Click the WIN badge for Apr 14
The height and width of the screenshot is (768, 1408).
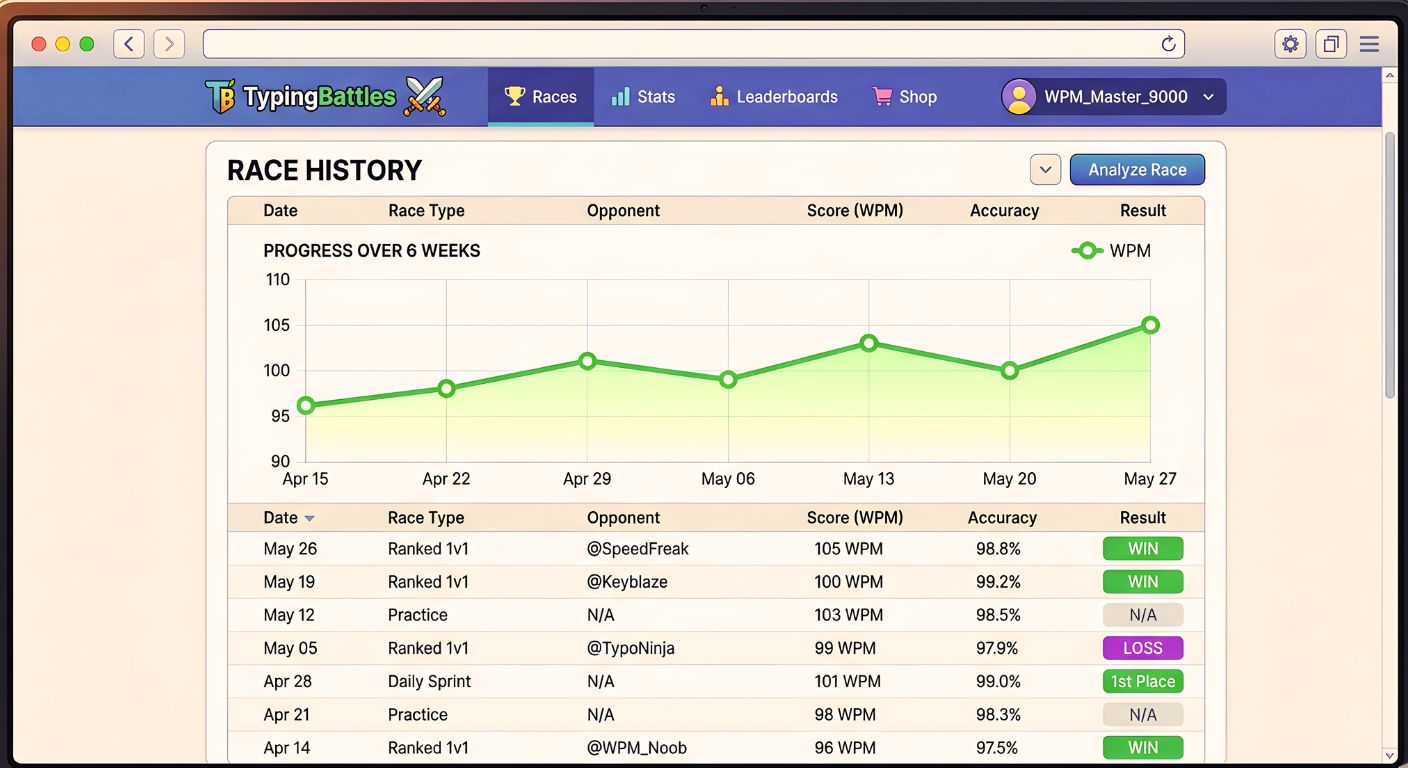pos(1143,747)
